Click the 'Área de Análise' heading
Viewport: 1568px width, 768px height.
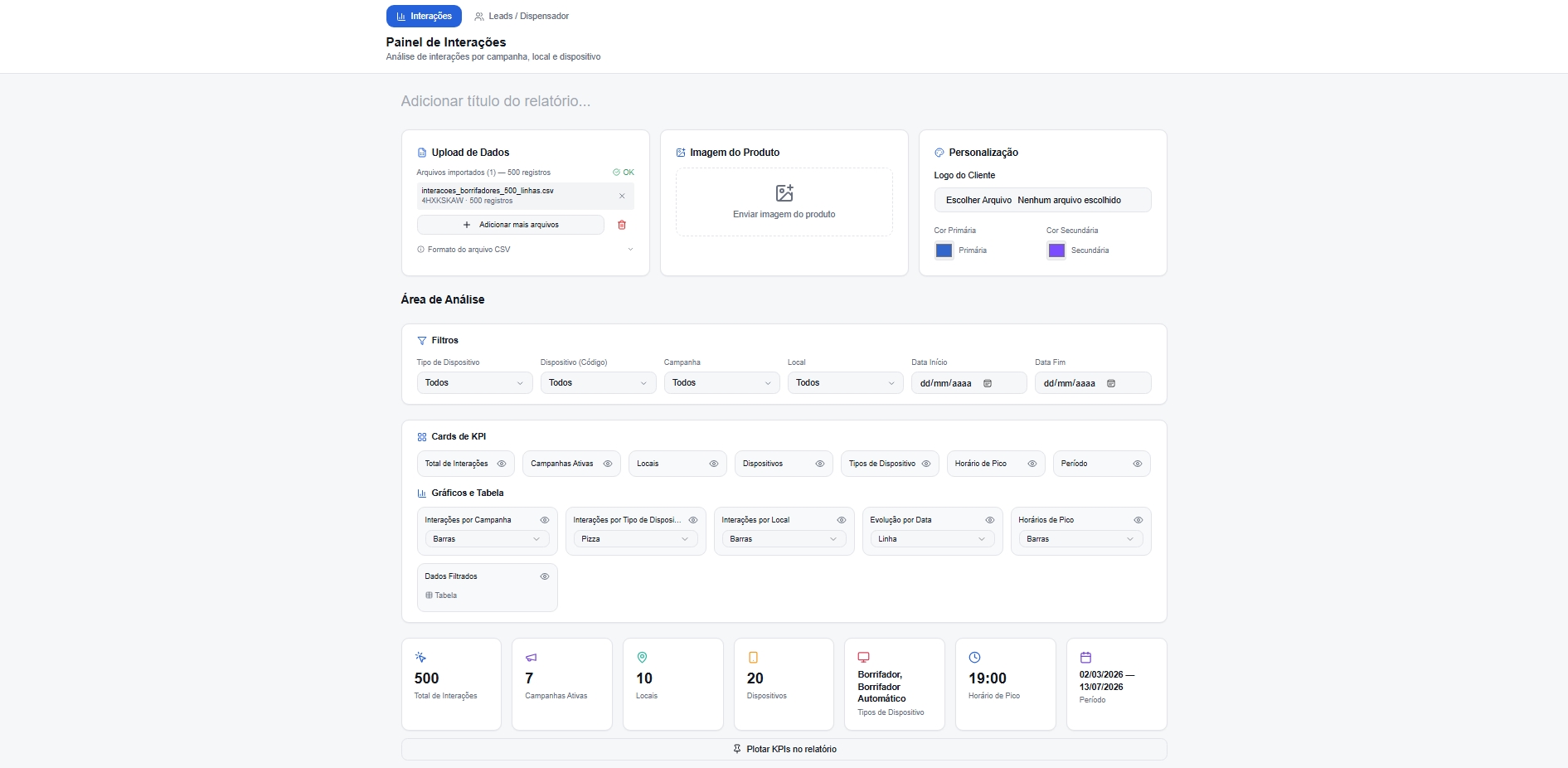tap(443, 299)
